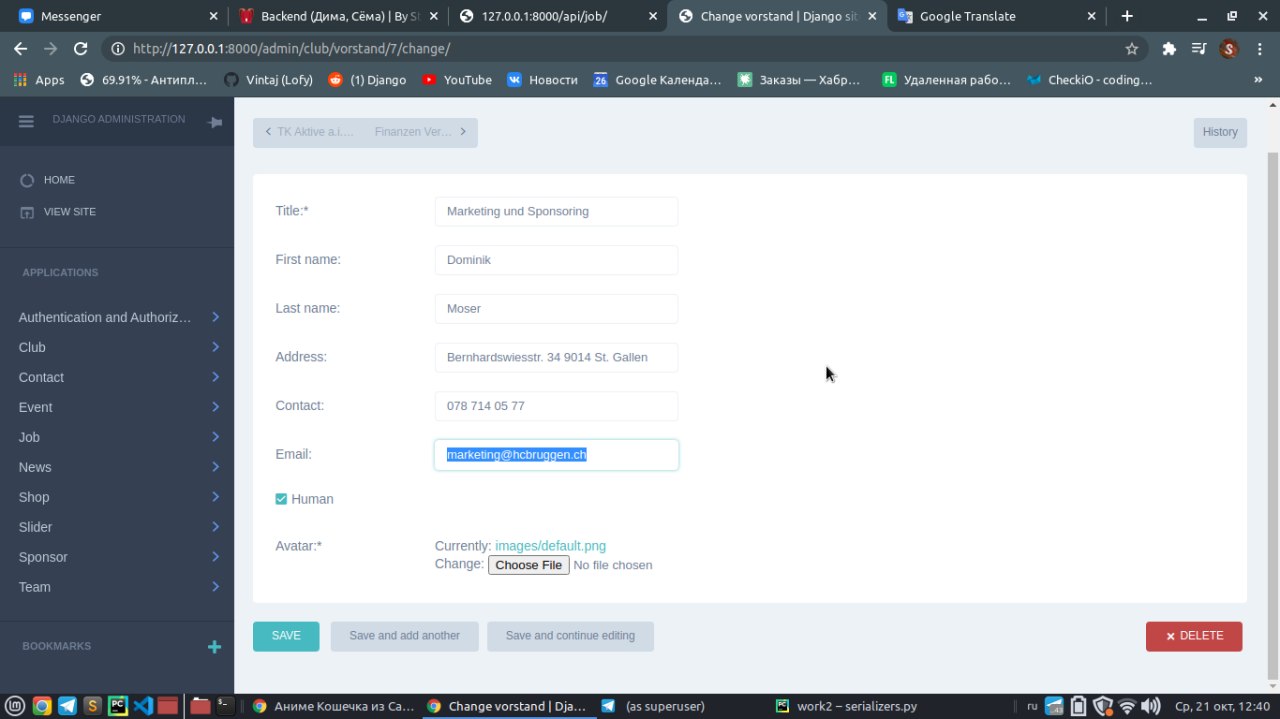
Task: Show more bookmarks with the overflow chevron
Action: coord(1258,80)
